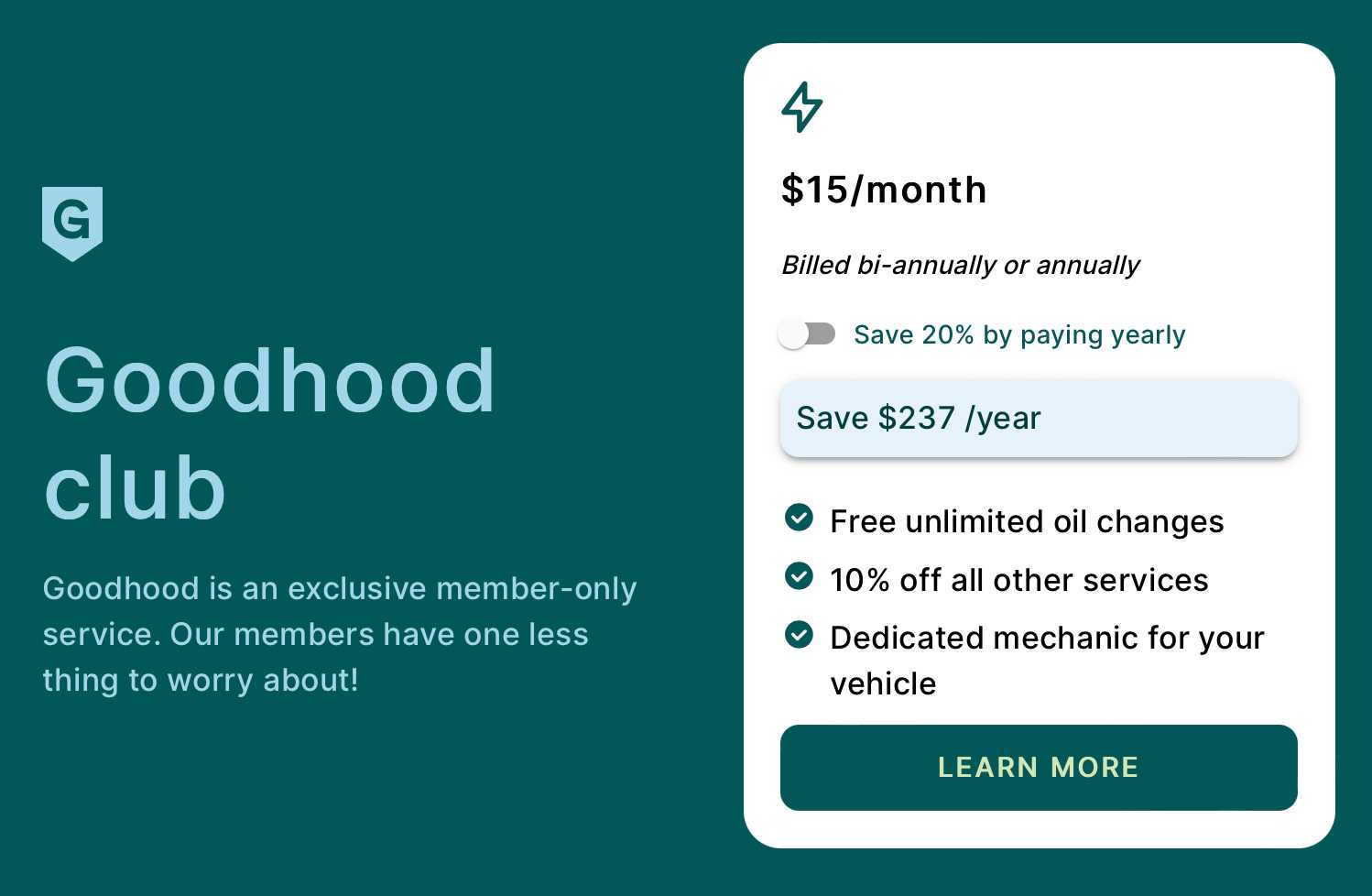Click the Goodhood club heading
Image resolution: width=1372 pixels, height=896 pixels.
coord(269,432)
